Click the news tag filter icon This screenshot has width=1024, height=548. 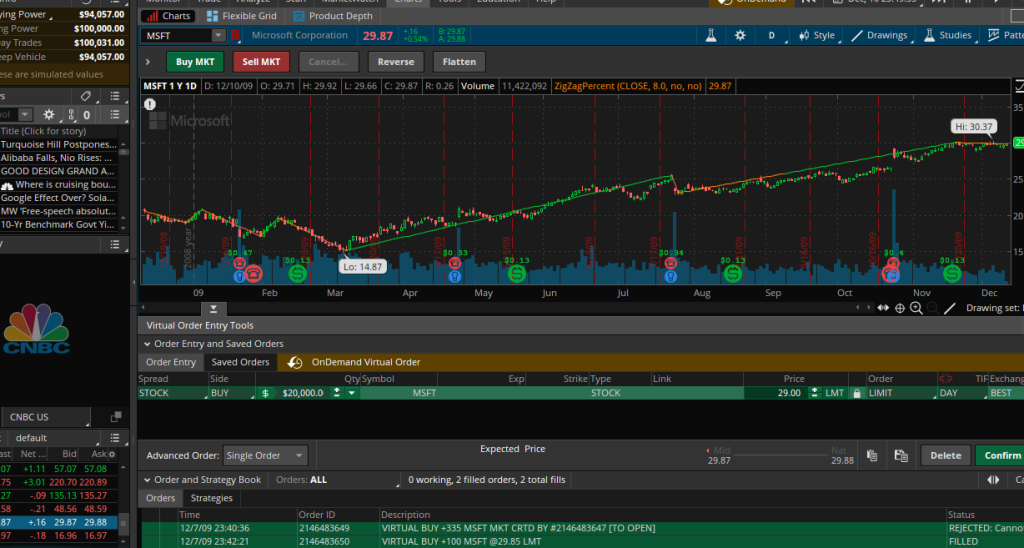86,96
